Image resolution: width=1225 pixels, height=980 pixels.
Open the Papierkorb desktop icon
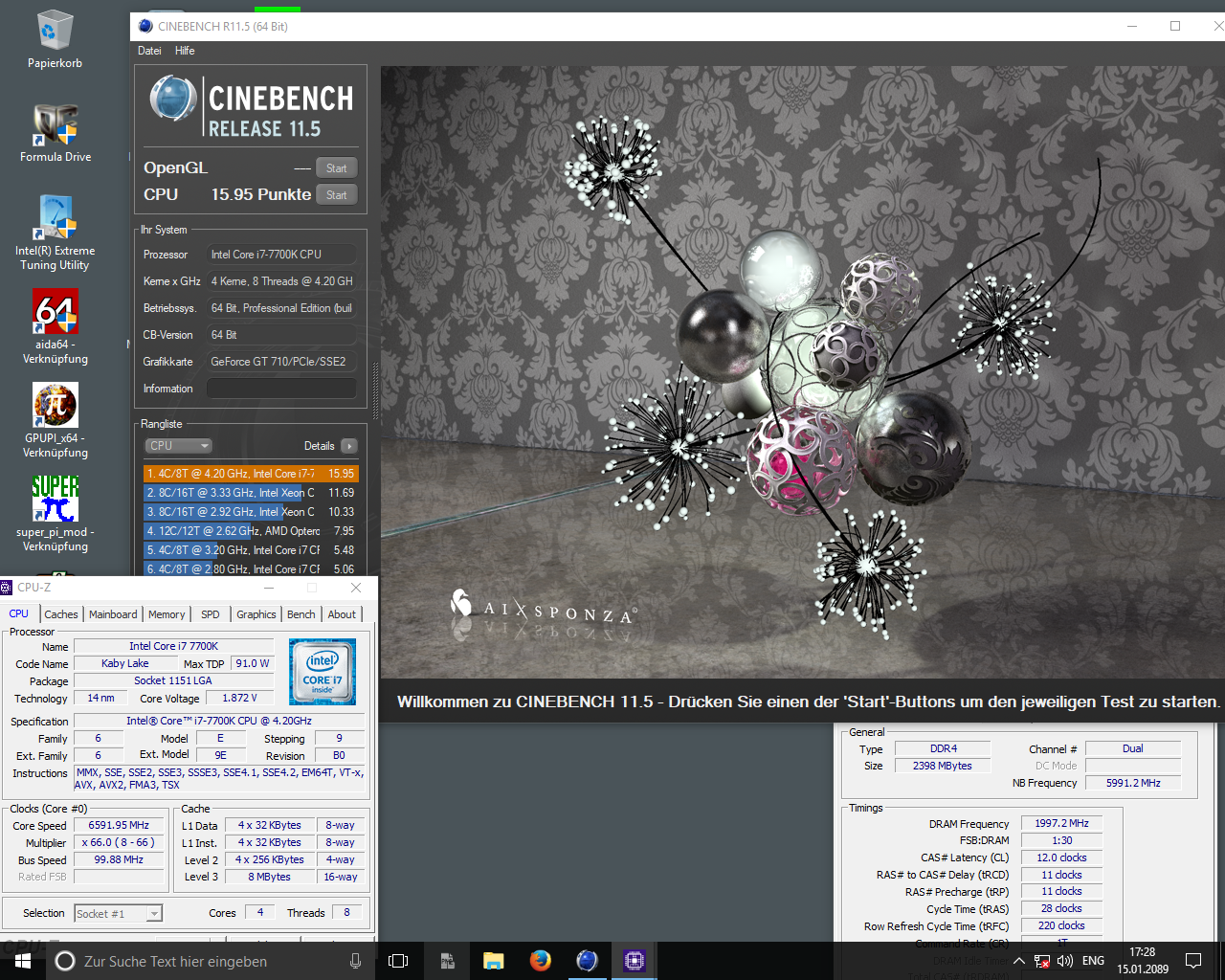55,39
